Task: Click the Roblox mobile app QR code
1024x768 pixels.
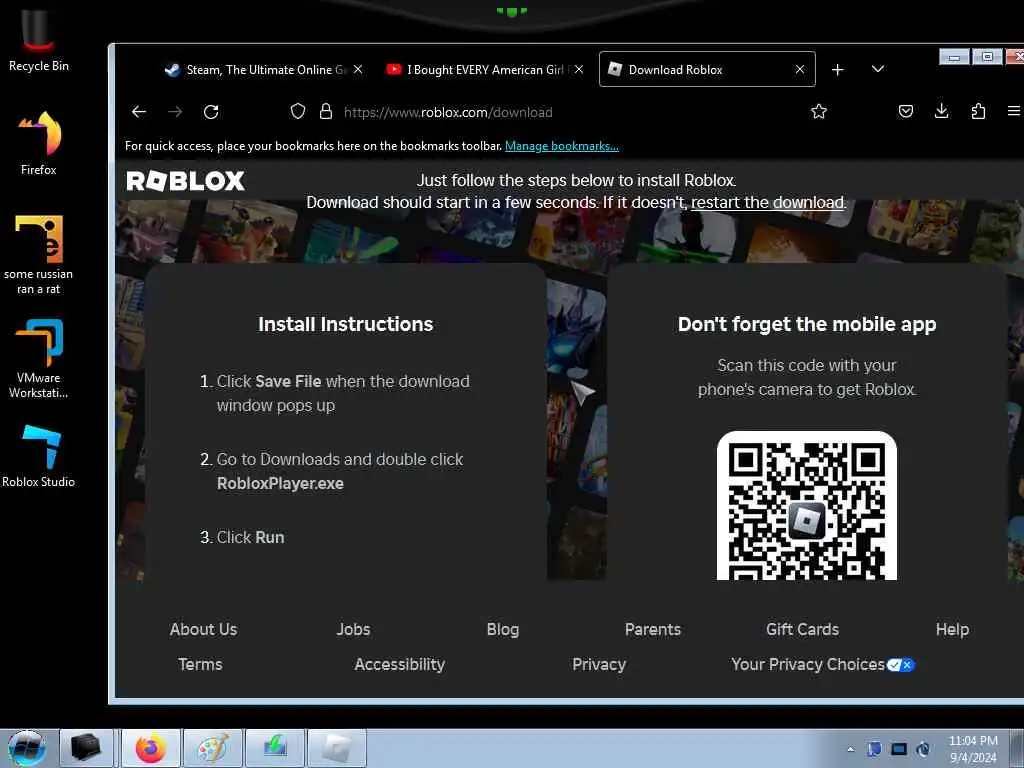Action: [807, 505]
